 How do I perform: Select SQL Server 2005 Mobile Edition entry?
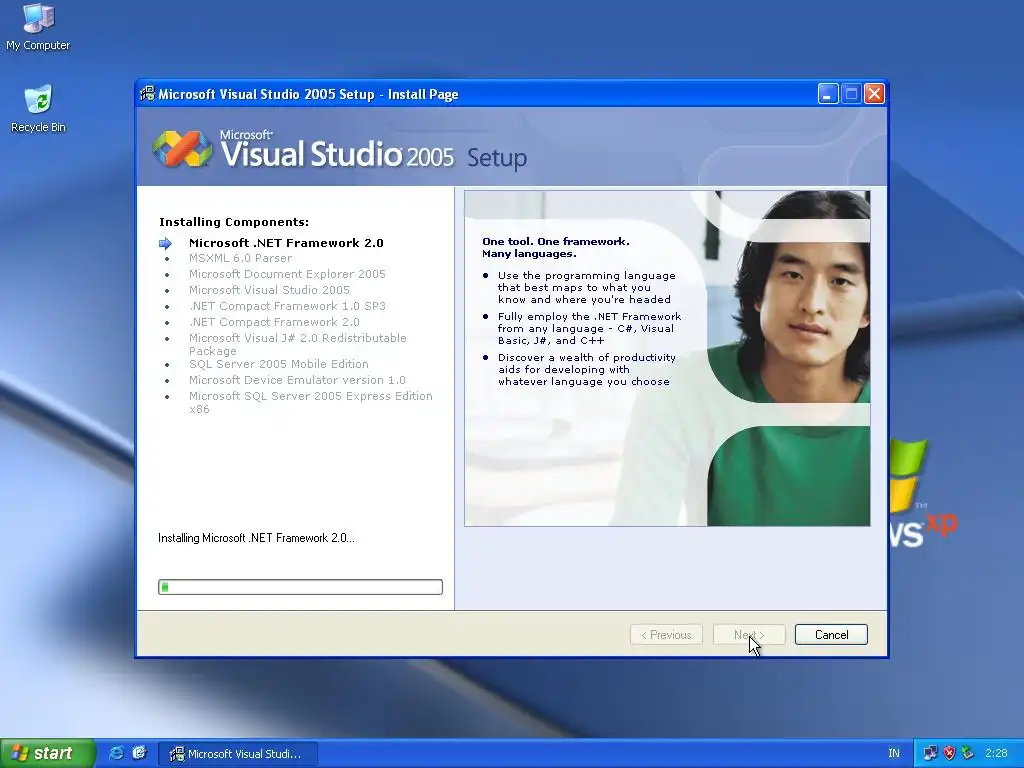[x=279, y=364]
